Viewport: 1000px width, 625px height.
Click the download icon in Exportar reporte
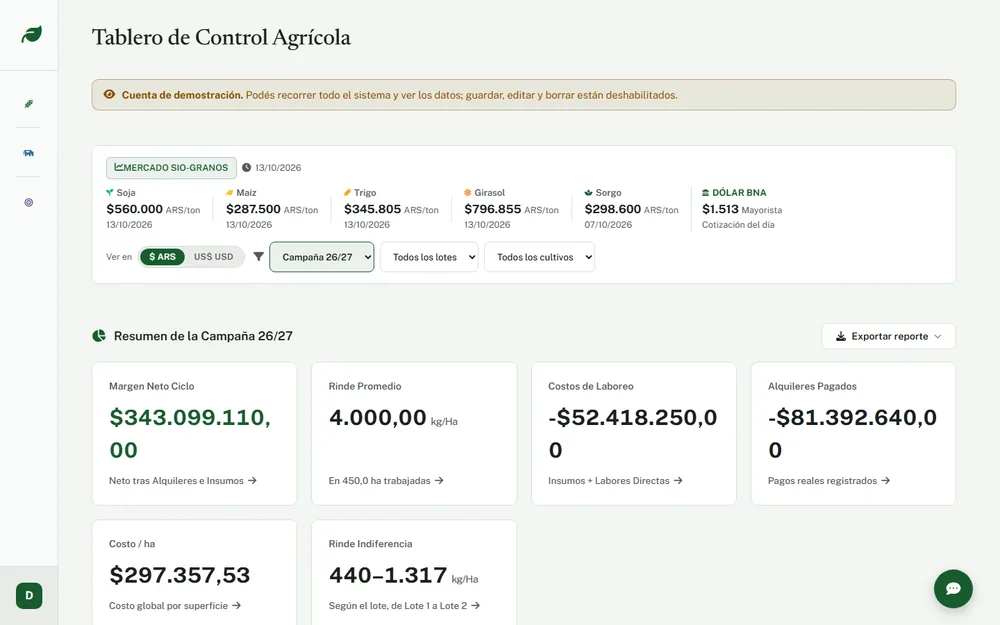(x=841, y=336)
